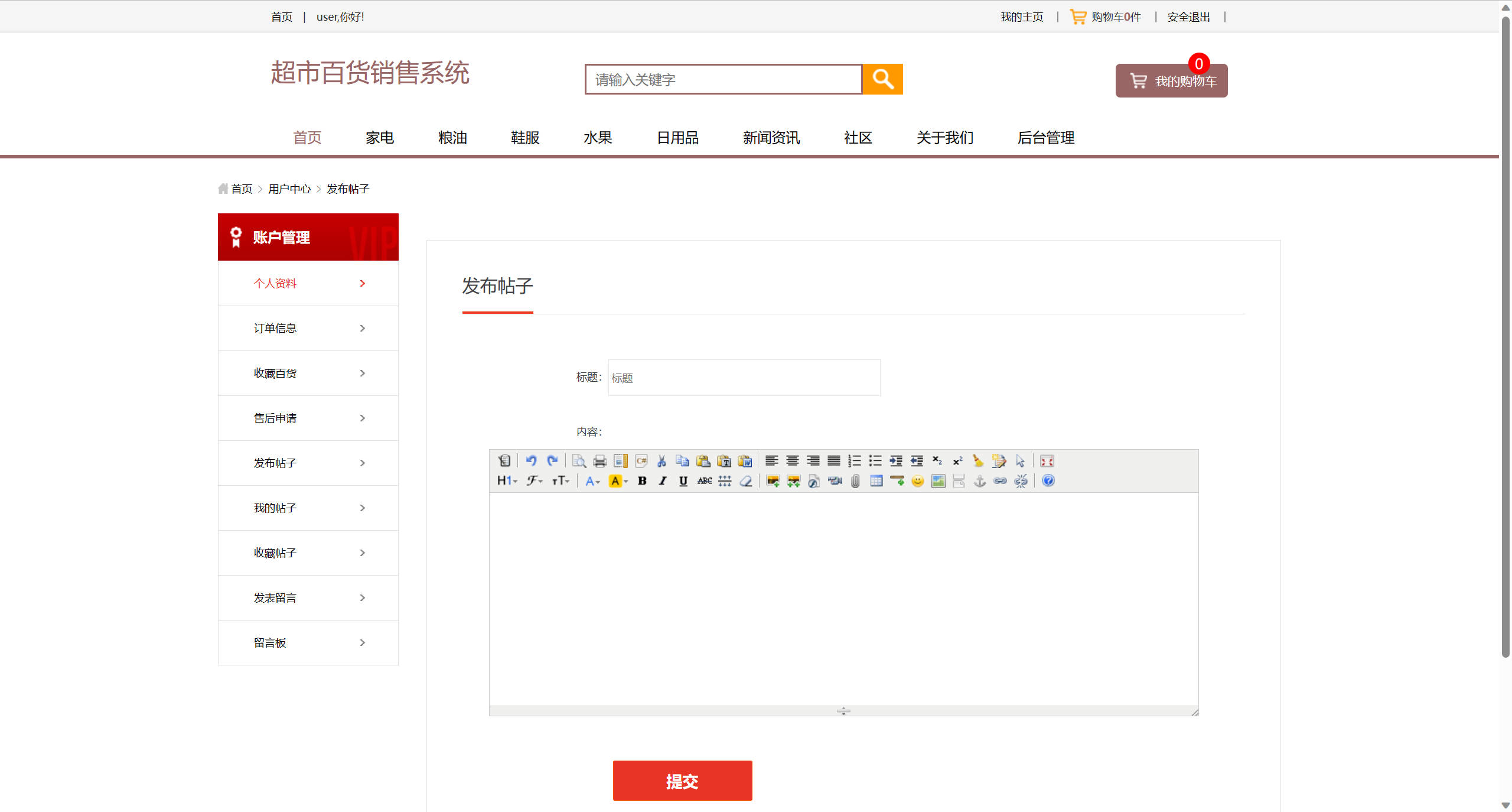Open the font family dropdown
Screen dimensions: 1512x812
[x=534, y=480]
